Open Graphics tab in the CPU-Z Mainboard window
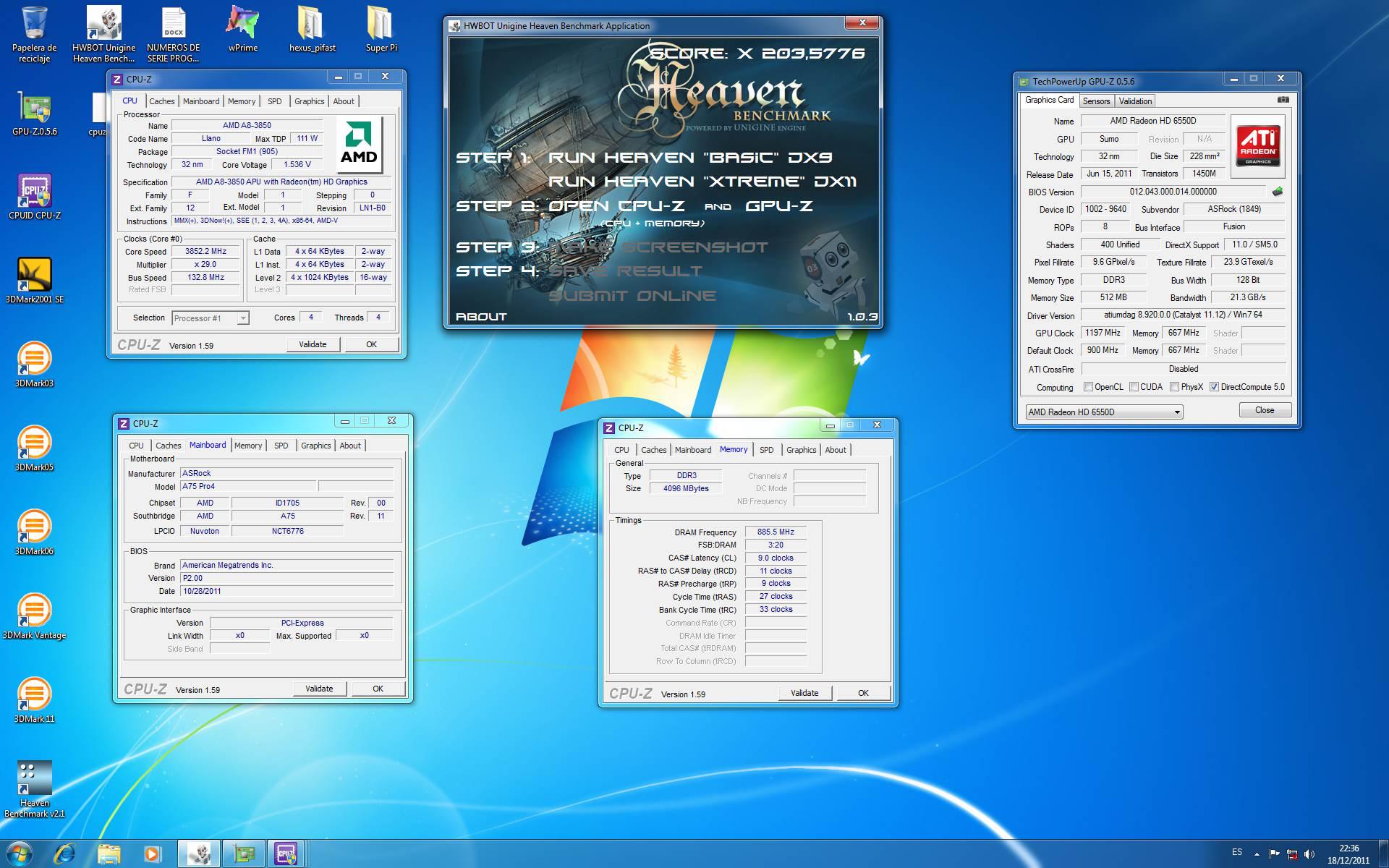This screenshot has width=1389, height=868. tap(315, 446)
